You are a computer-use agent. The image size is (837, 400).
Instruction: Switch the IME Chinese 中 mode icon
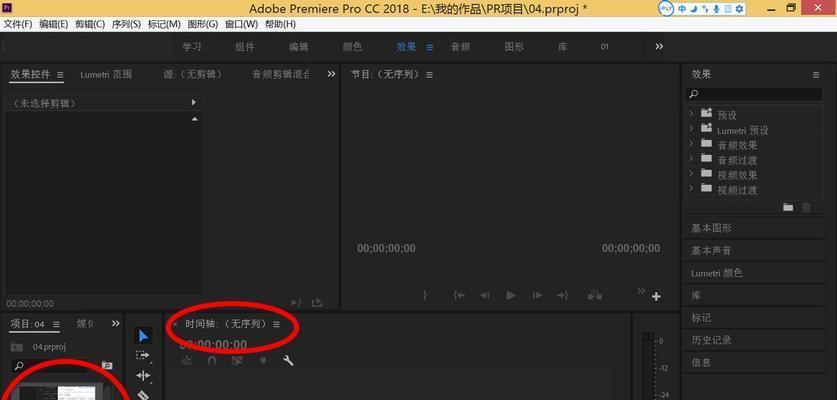click(x=682, y=9)
